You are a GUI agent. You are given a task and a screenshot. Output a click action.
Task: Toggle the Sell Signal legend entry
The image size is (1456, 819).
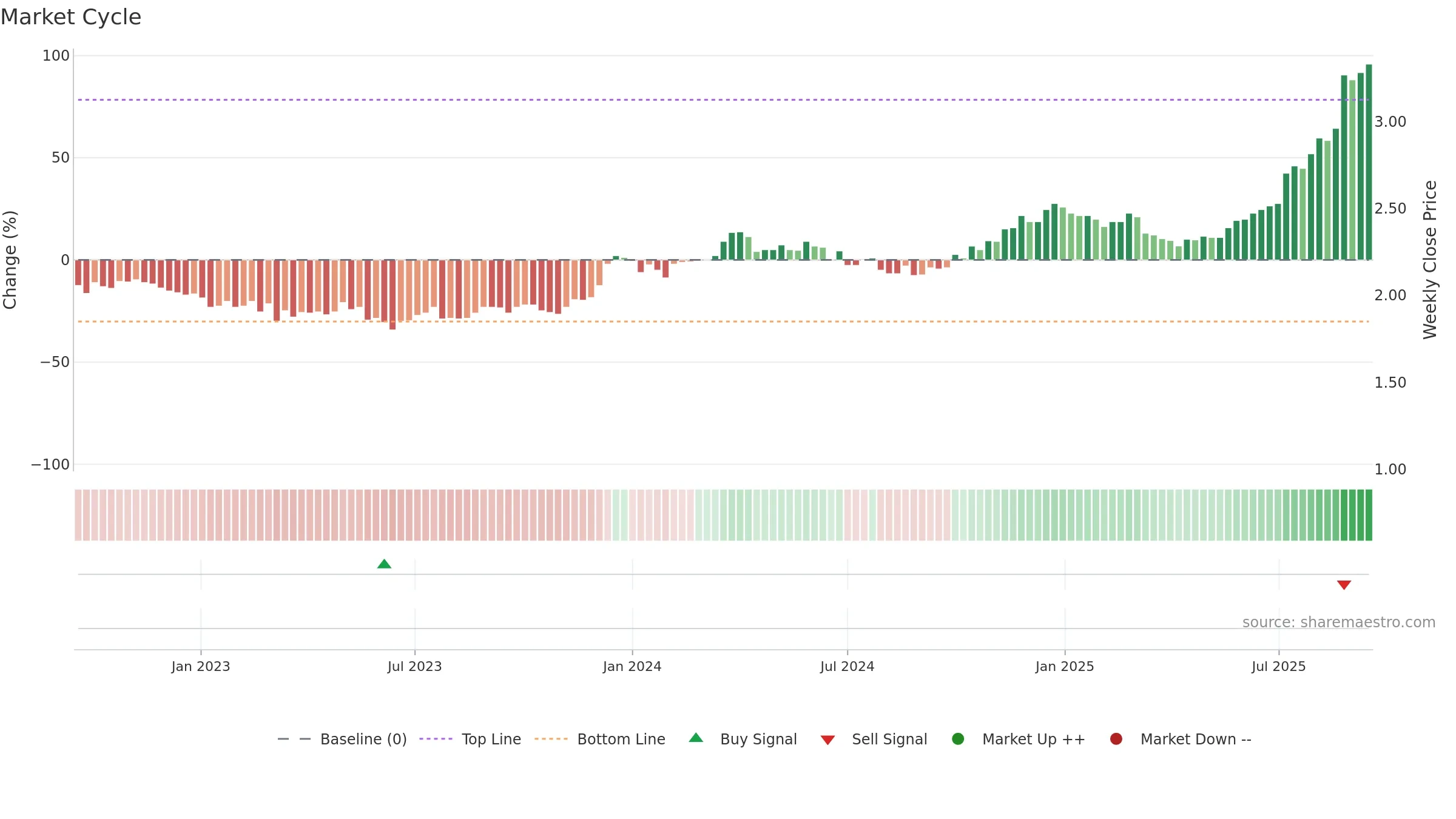point(874,739)
